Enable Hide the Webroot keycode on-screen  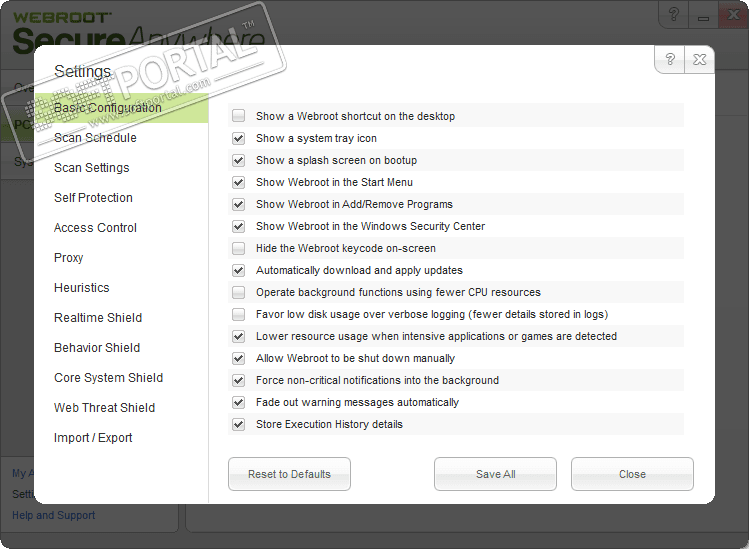238,248
